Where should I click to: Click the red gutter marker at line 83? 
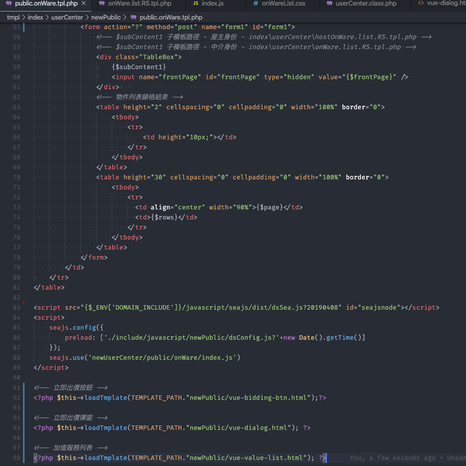click(24, 302)
